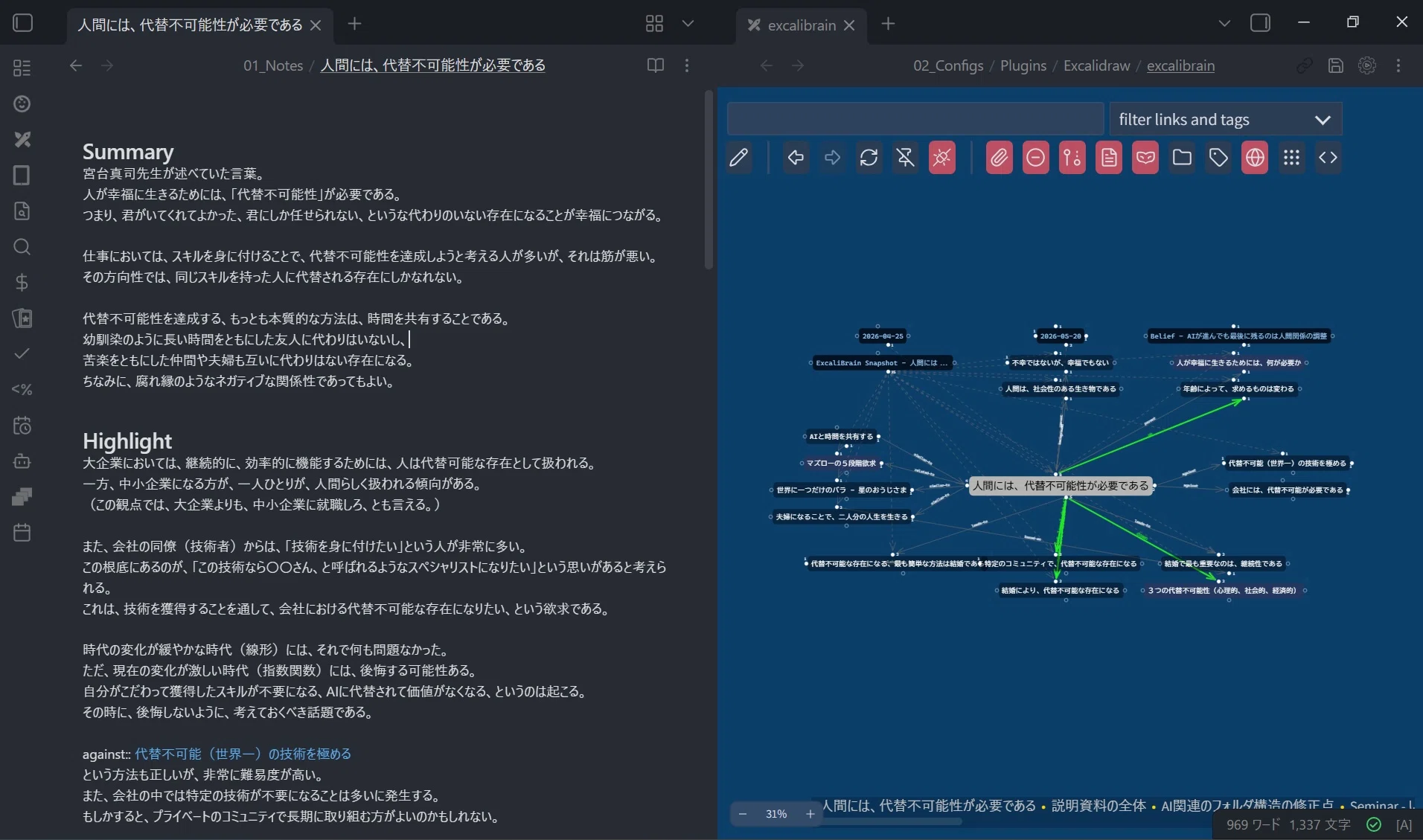Toggle inferred nodes button in ExcaliBrain
This screenshot has width=1423, height=840.
click(1072, 158)
